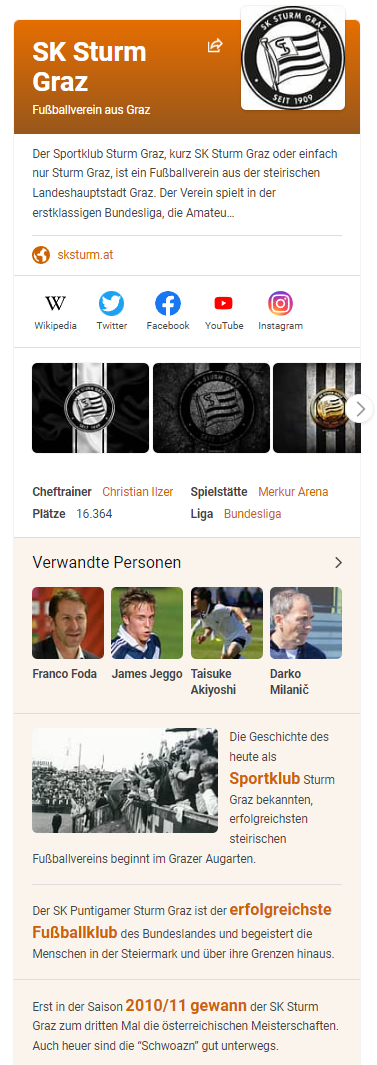Open the Darko Milanič photo
The image size is (377, 1065).
point(306,623)
